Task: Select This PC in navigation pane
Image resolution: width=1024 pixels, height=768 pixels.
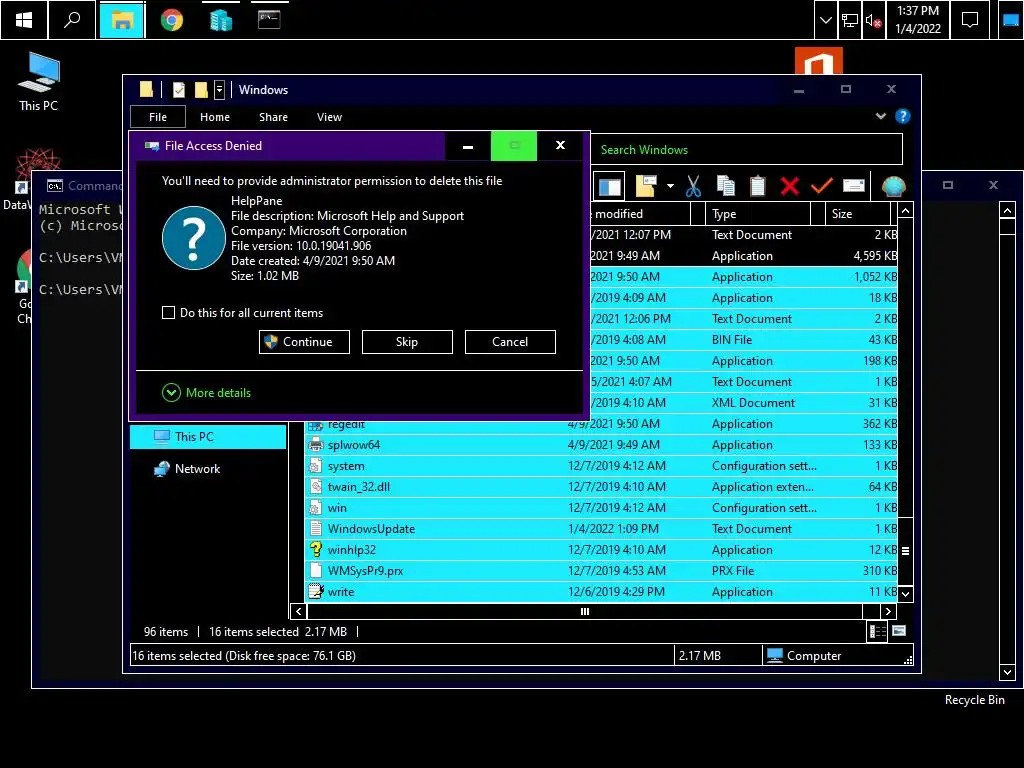Action: point(208,437)
